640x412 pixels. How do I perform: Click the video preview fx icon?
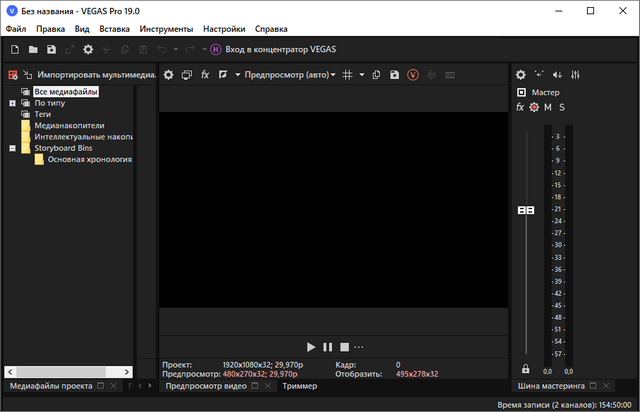205,75
